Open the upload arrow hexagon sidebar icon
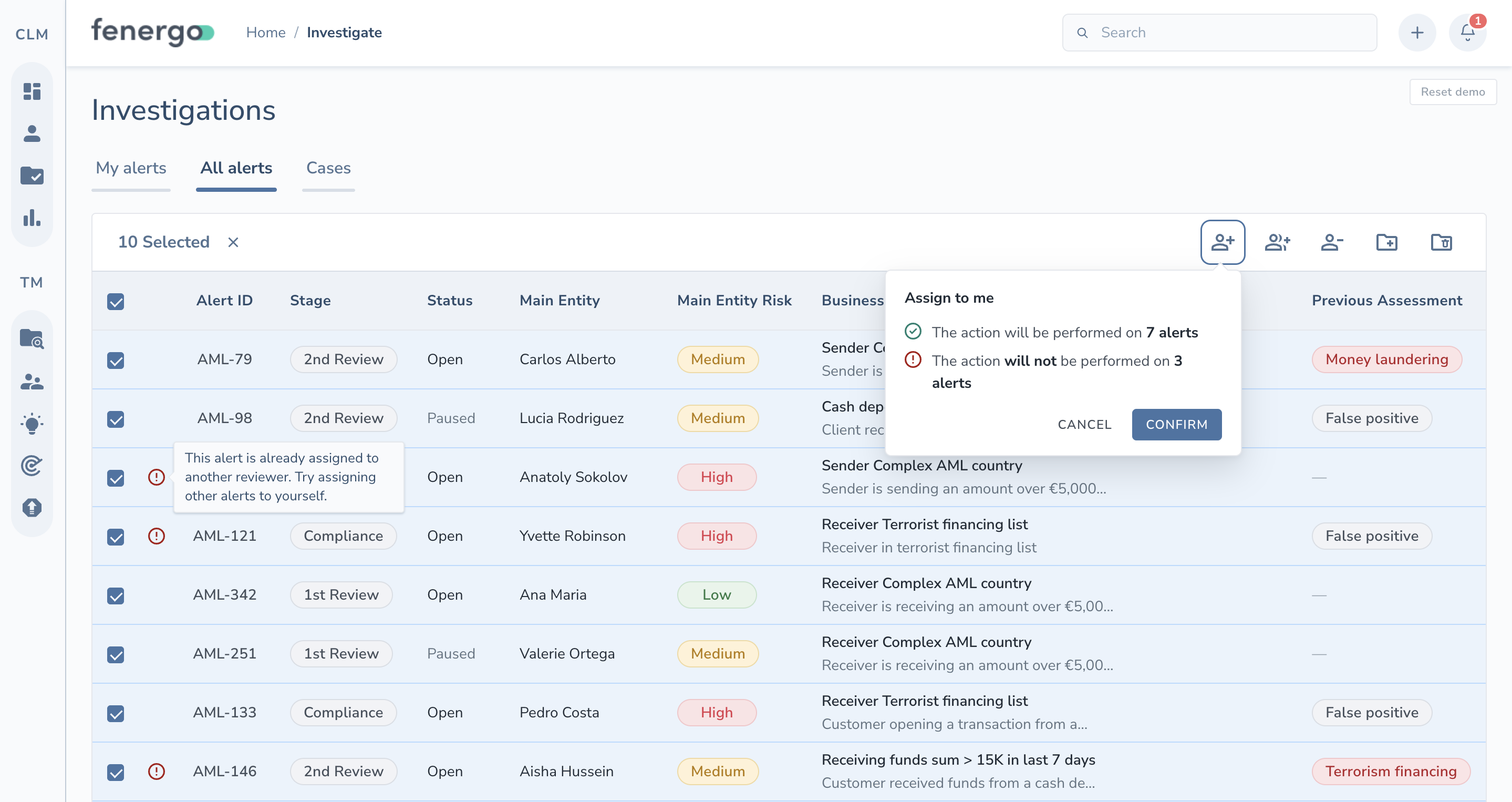 click(x=32, y=507)
